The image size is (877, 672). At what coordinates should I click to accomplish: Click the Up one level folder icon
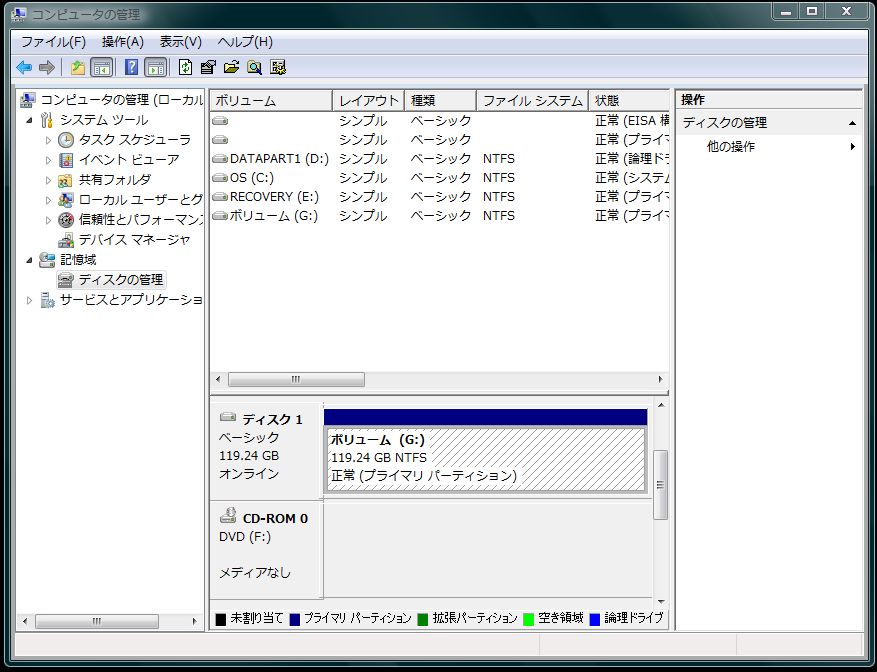(77, 68)
